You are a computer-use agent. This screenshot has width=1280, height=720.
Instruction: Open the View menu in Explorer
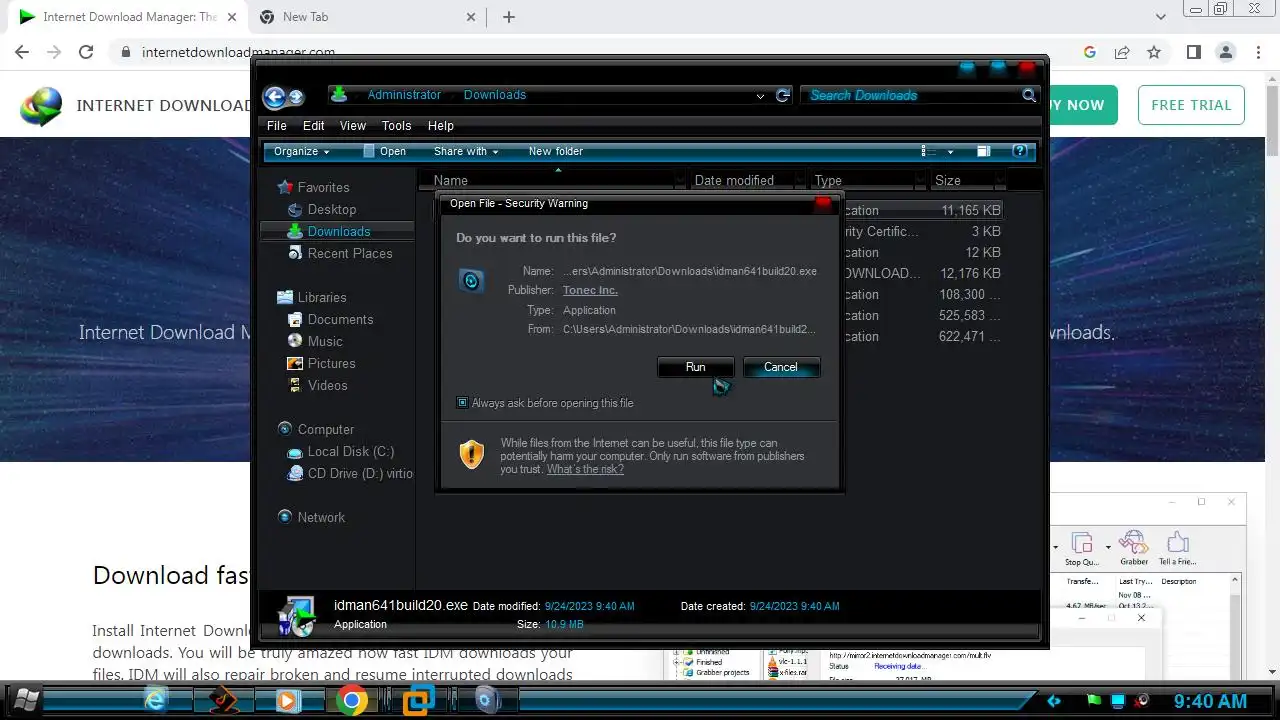pos(353,126)
